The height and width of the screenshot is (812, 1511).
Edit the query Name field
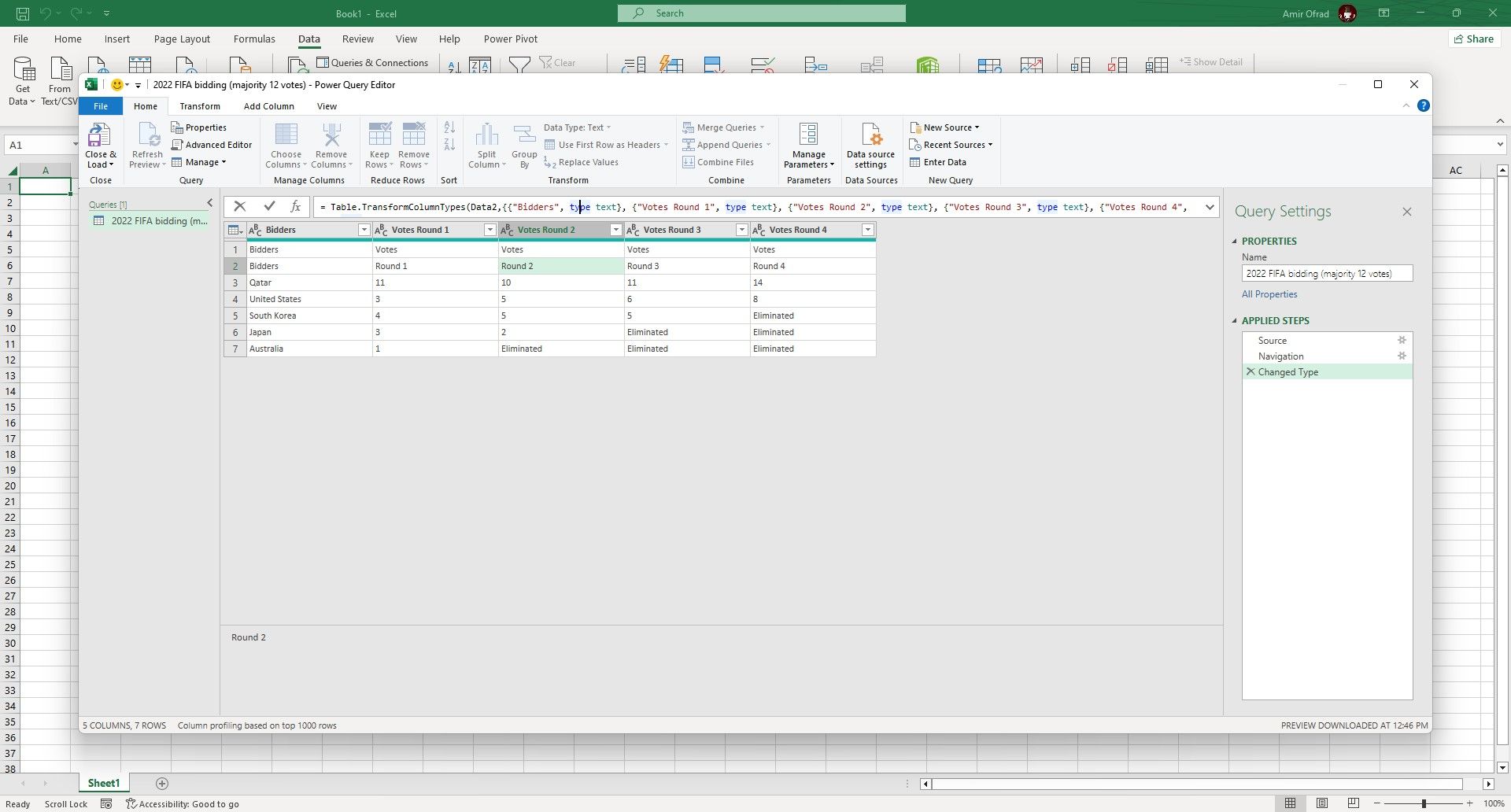tap(1327, 273)
